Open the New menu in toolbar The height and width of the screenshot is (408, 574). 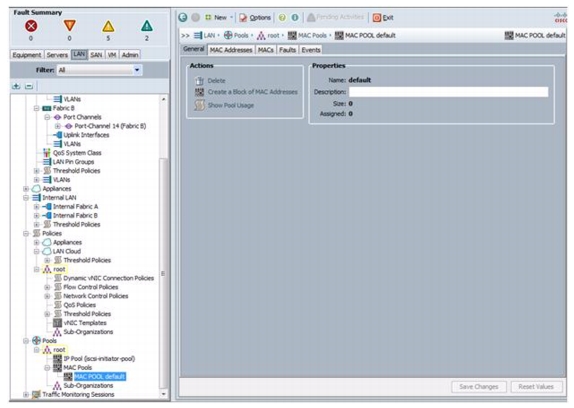(x=219, y=17)
